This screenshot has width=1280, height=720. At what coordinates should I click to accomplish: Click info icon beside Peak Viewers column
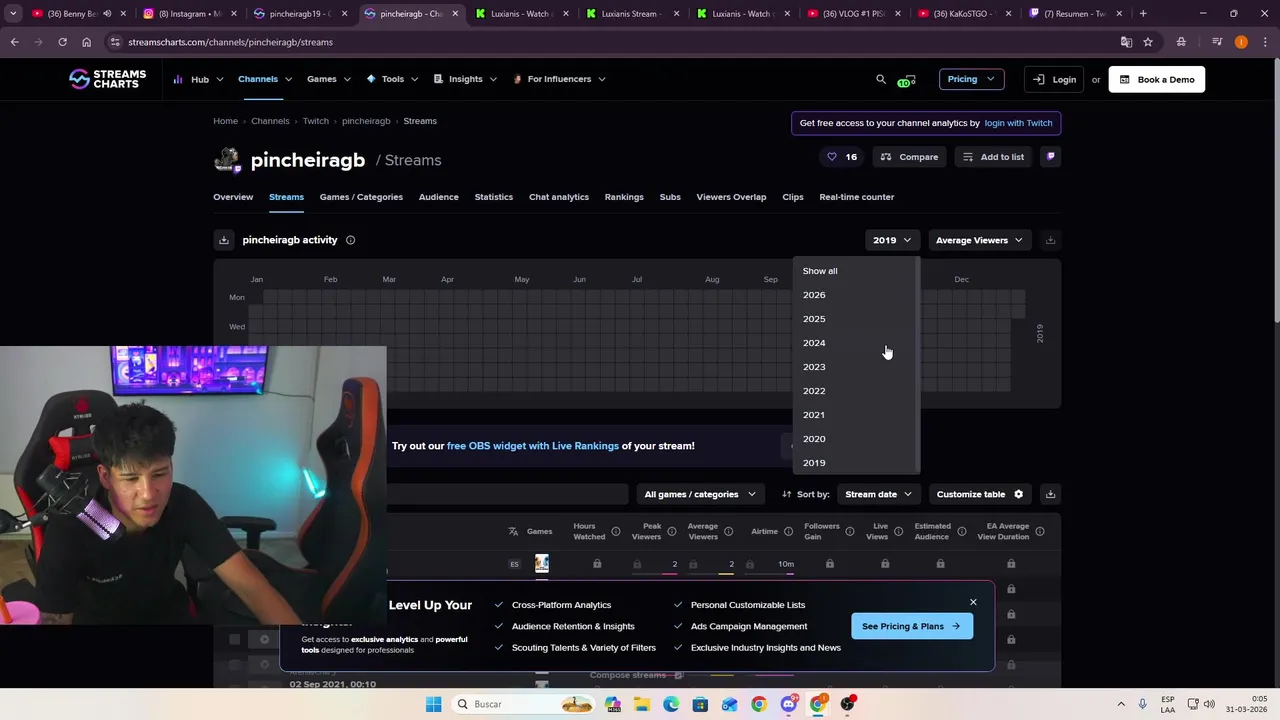click(x=672, y=532)
